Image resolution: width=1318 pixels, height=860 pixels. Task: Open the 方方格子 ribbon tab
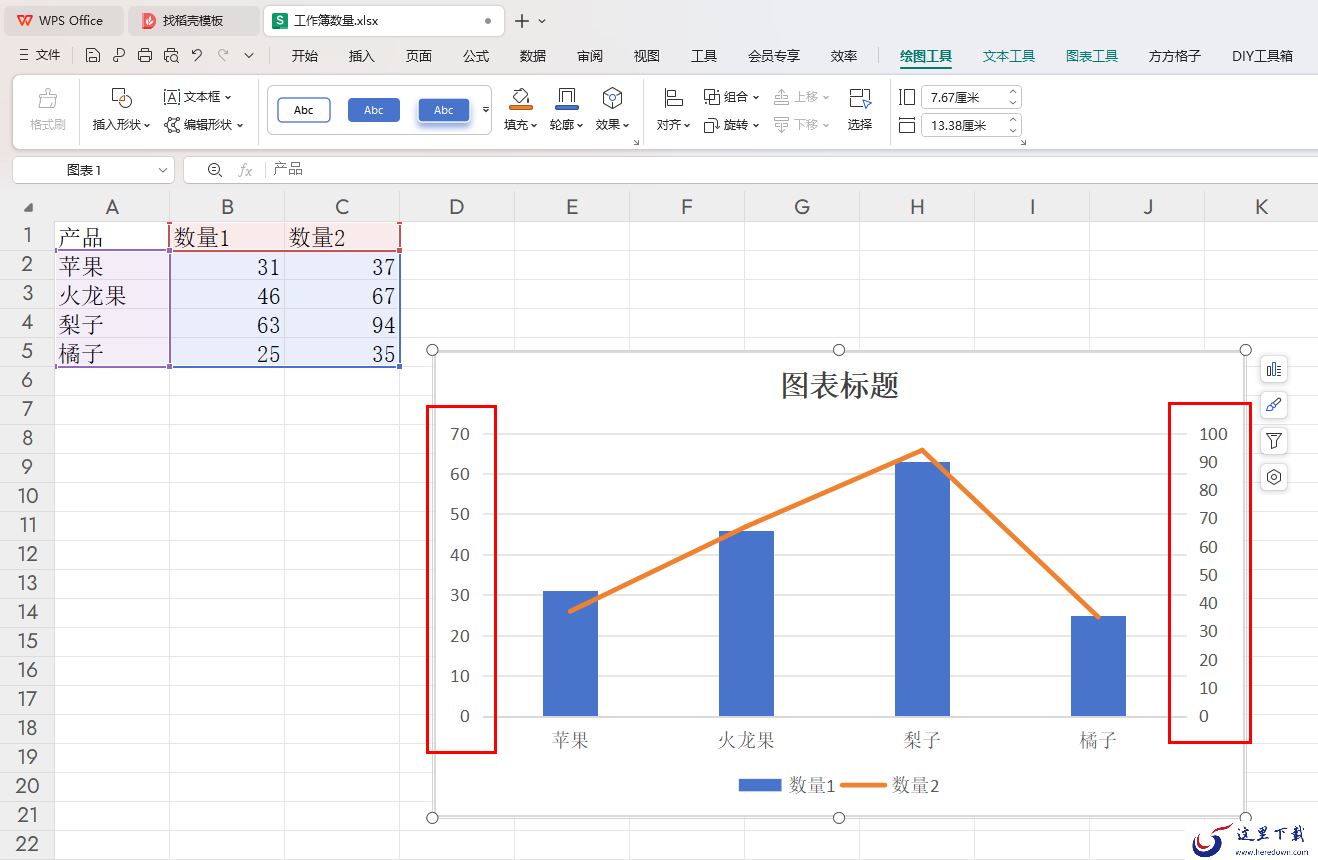(x=1175, y=56)
